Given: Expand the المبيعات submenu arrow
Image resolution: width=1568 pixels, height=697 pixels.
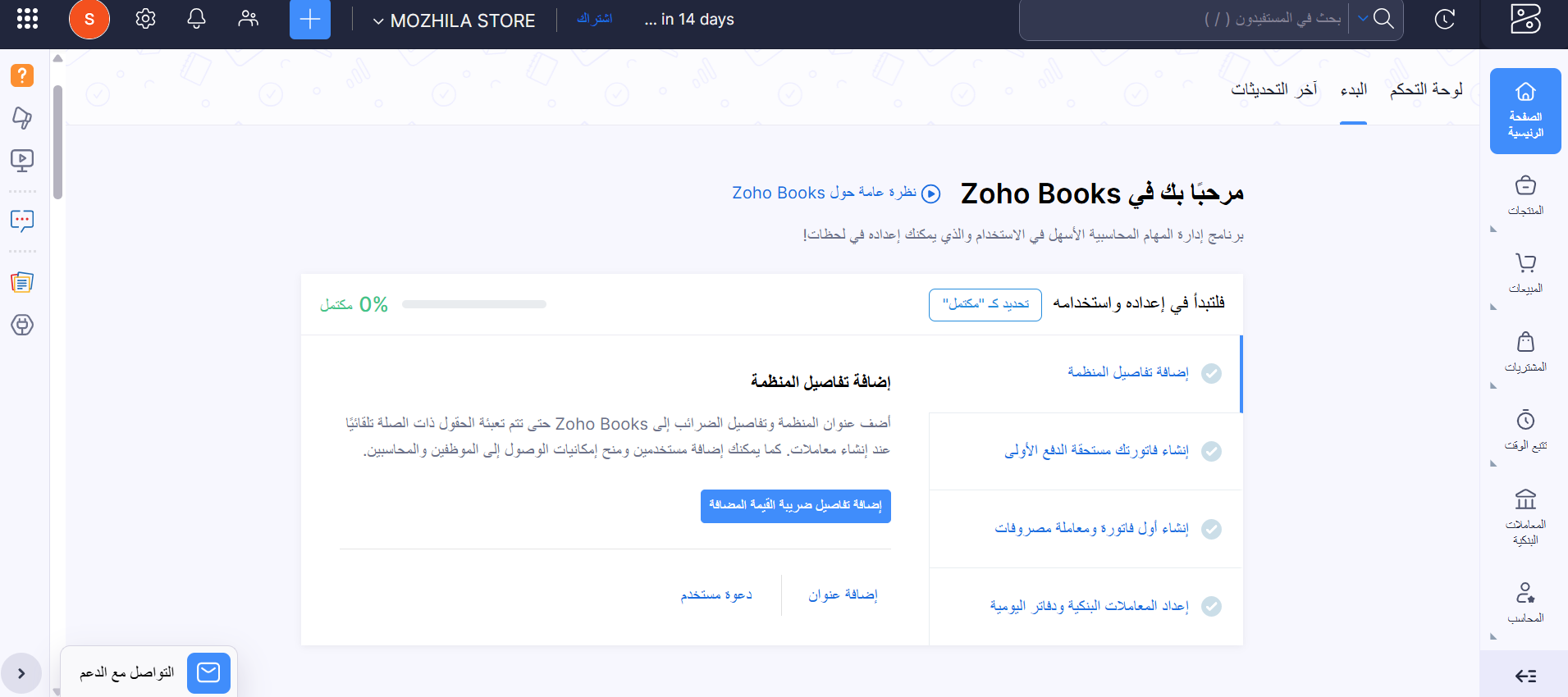Looking at the screenshot, I should (x=1493, y=307).
